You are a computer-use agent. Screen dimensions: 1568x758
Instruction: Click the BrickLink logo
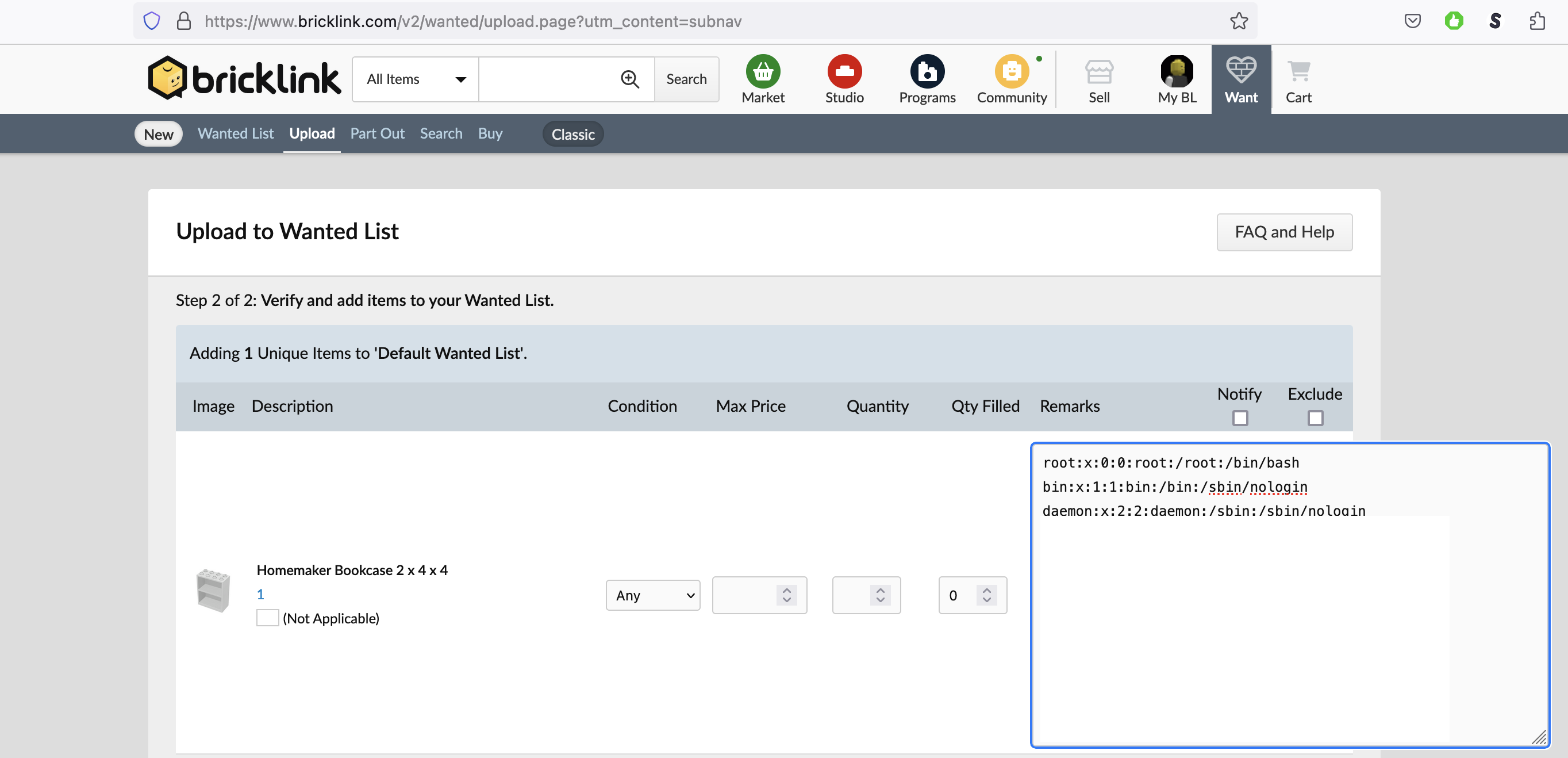tap(244, 78)
